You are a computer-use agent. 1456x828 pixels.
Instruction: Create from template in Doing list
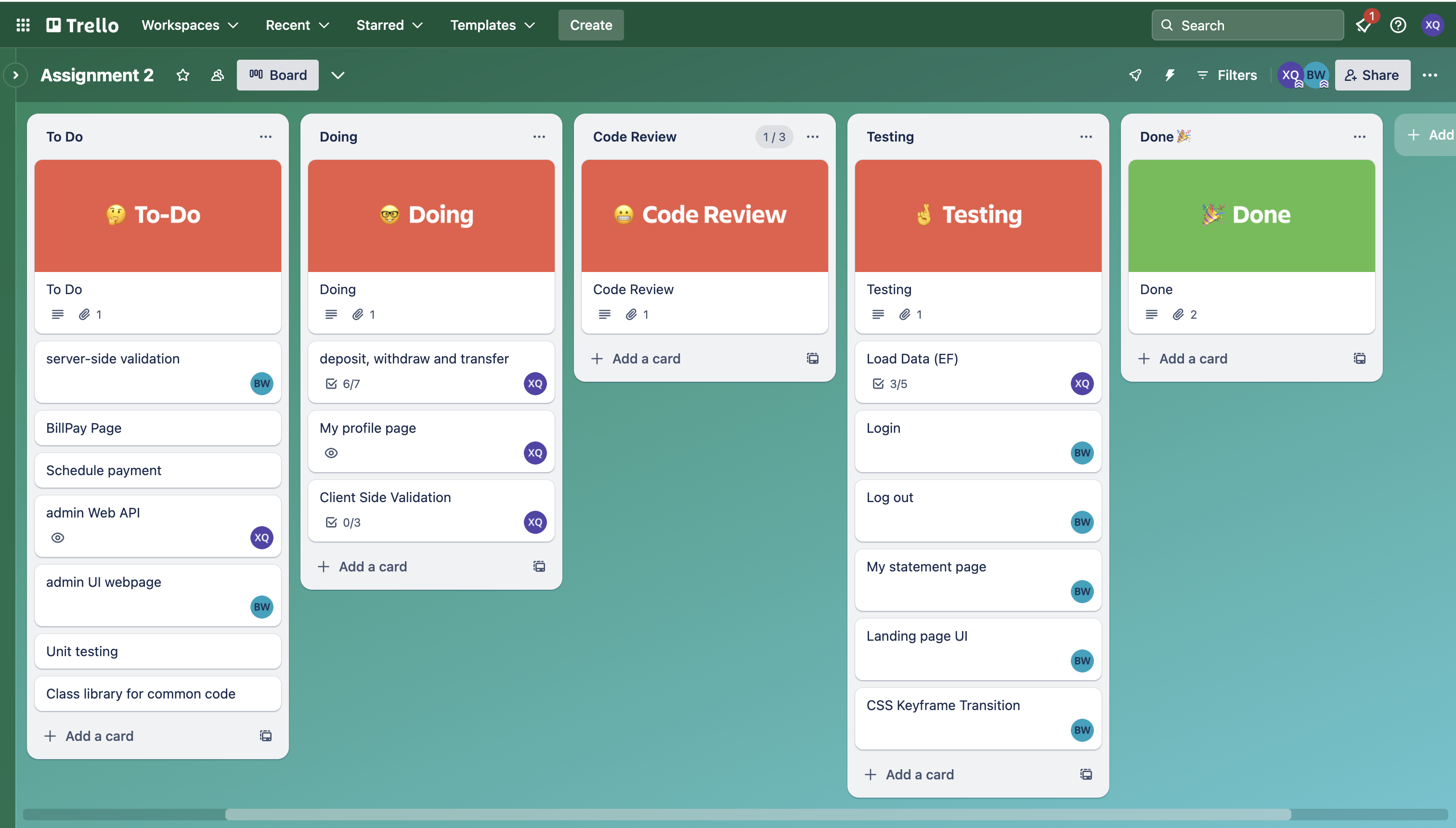point(539,567)
